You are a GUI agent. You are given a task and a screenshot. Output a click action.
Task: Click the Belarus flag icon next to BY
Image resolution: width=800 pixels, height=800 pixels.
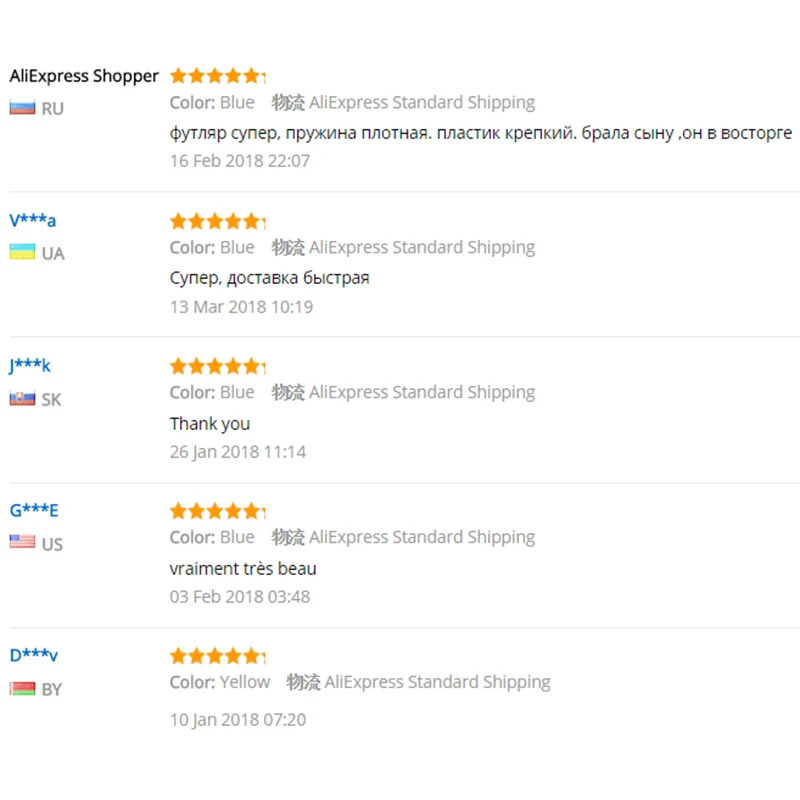coord(22,689)
